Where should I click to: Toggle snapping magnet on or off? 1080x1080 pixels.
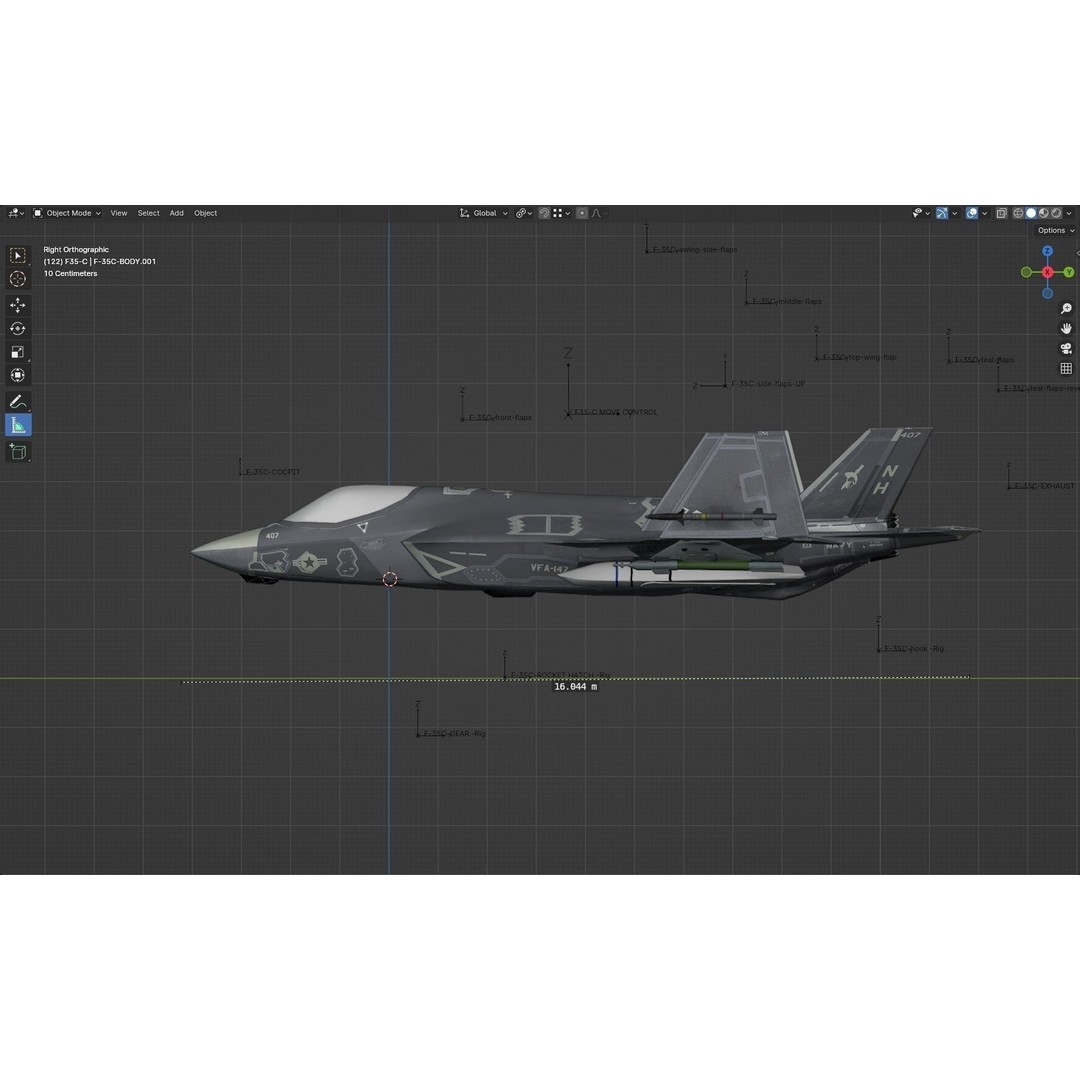tap(544, 214)
